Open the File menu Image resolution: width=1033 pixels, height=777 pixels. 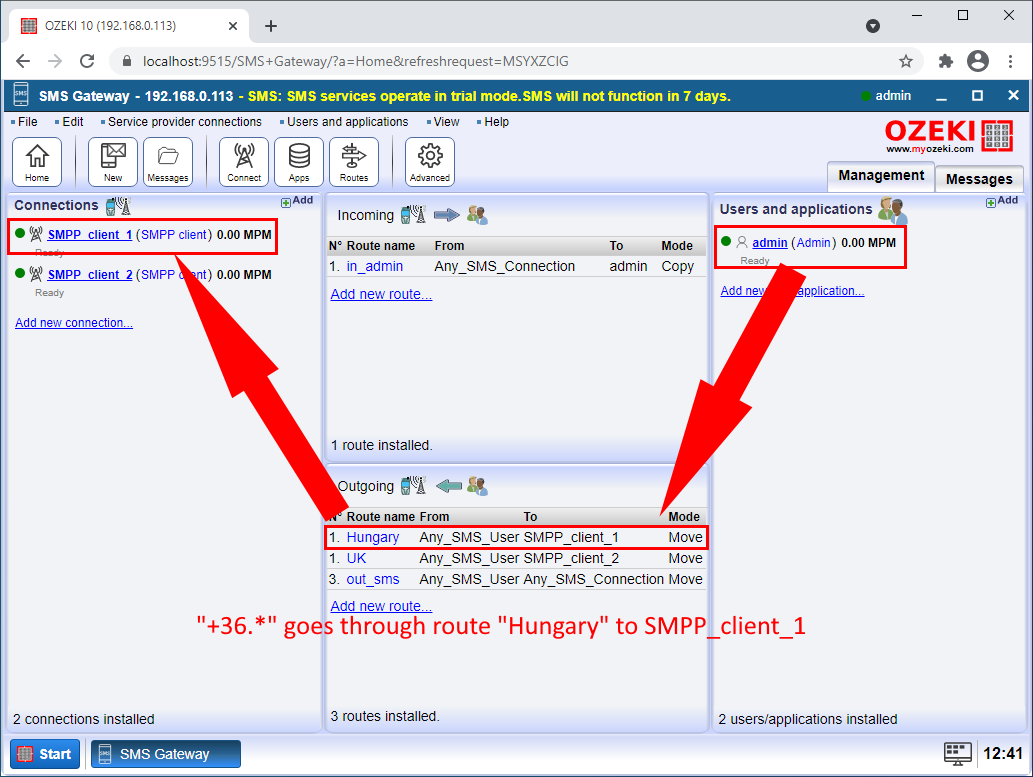pyautogui.click(x=28, y=122)
